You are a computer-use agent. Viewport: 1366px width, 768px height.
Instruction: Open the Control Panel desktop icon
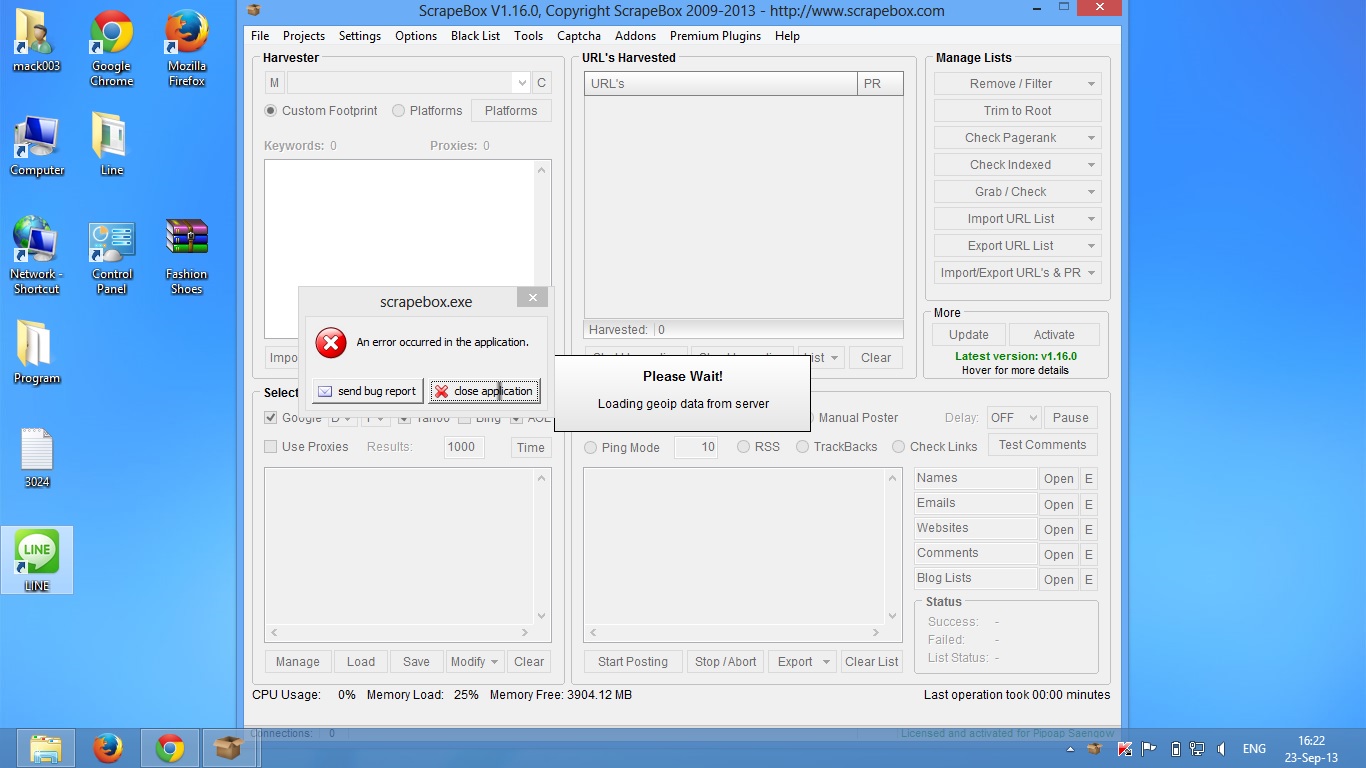pyautogui.click(x=111, y=256)
